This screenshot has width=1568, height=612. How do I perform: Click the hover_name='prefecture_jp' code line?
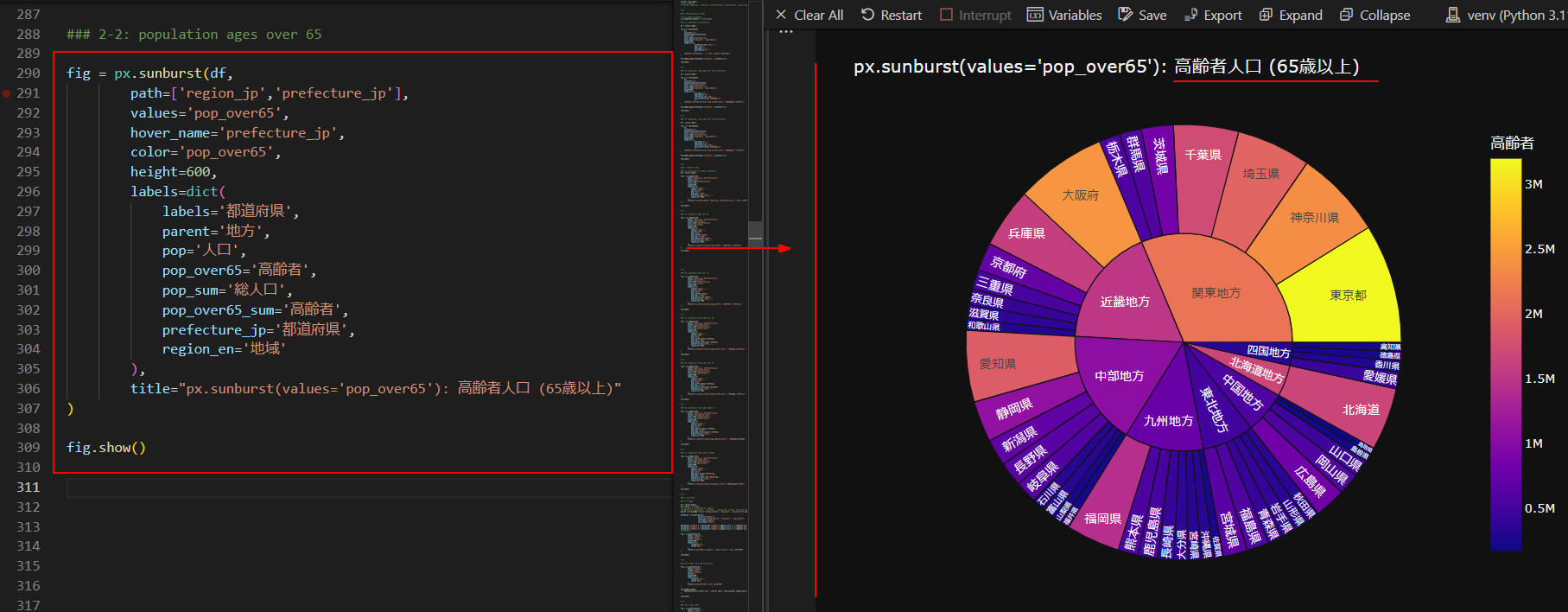[238, 133]
